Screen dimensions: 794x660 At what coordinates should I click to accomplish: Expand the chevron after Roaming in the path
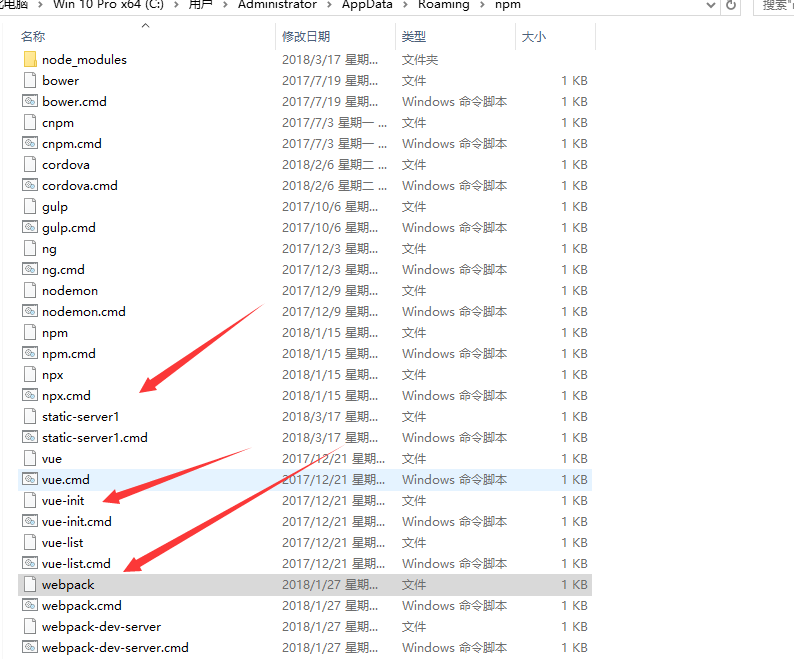[x=483, y=5]
